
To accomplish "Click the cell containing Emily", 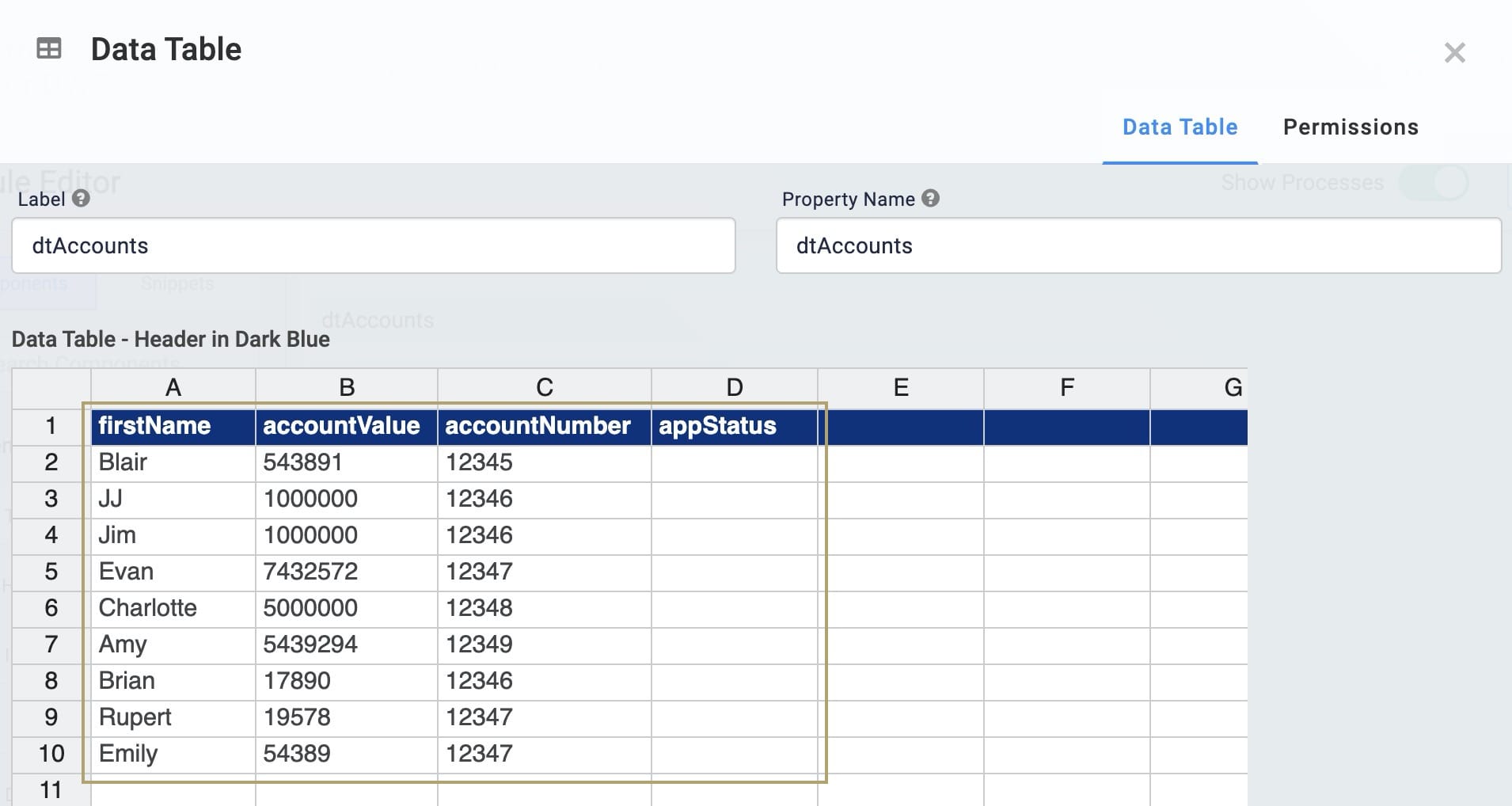I will tap(173, 755).
